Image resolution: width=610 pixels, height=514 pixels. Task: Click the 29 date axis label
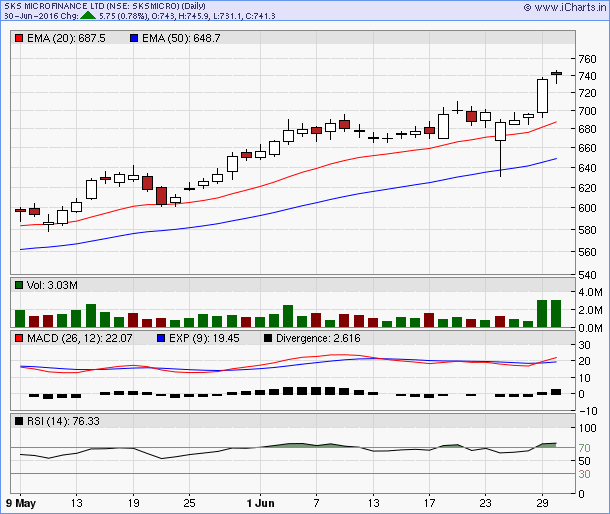click(x=542, y=503)
